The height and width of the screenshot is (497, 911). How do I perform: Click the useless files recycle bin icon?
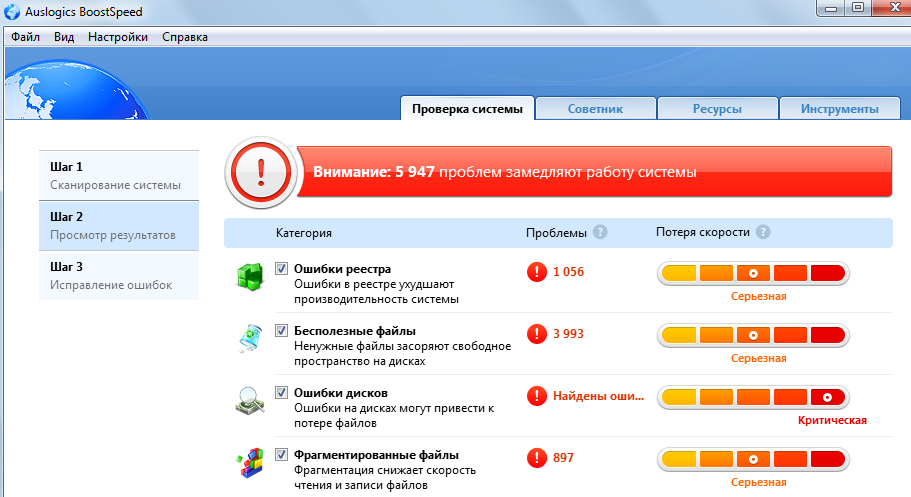(x=250, y=338)
